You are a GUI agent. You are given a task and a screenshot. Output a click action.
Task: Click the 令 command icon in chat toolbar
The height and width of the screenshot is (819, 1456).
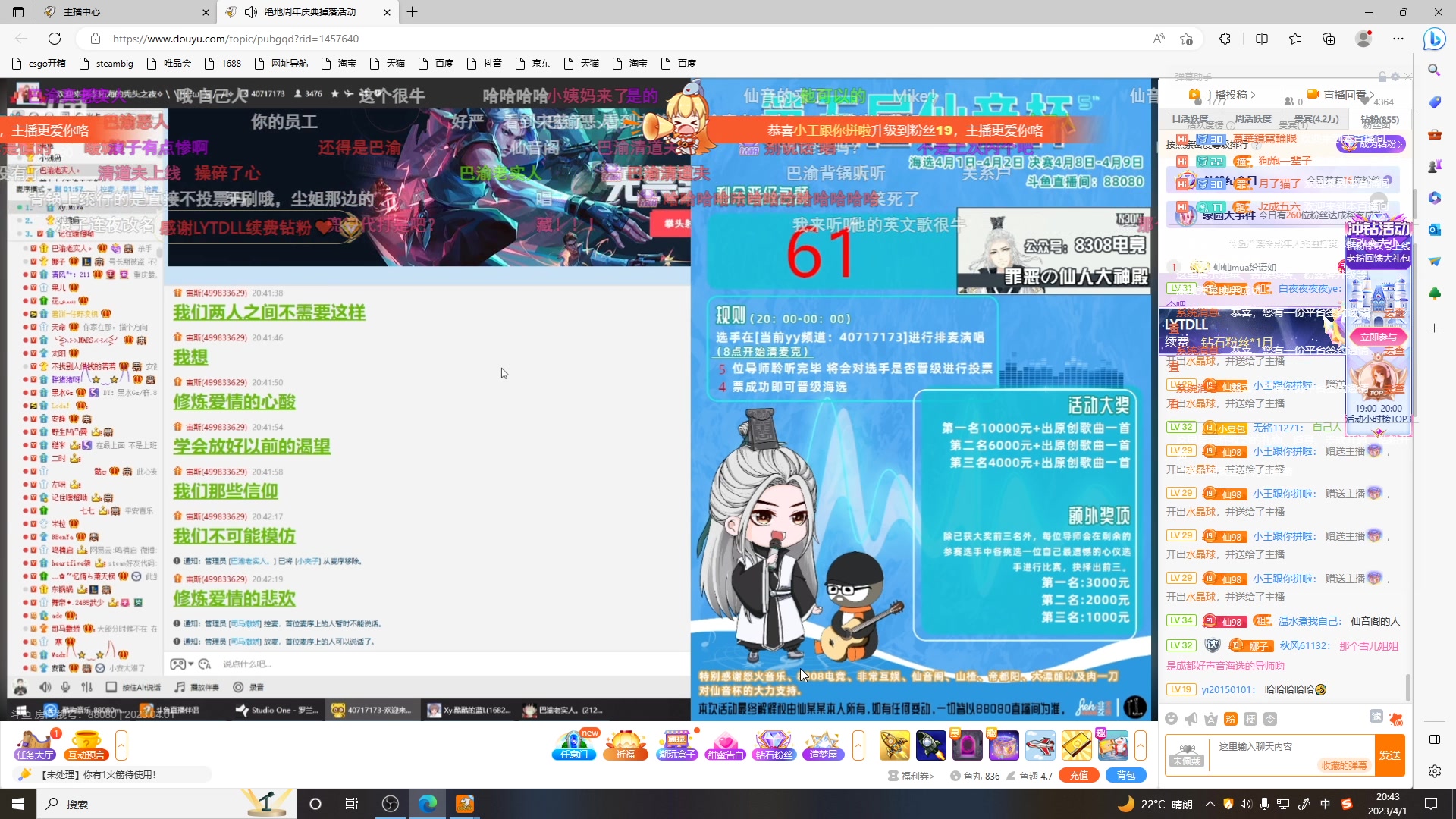click(x=1270, y=719)
